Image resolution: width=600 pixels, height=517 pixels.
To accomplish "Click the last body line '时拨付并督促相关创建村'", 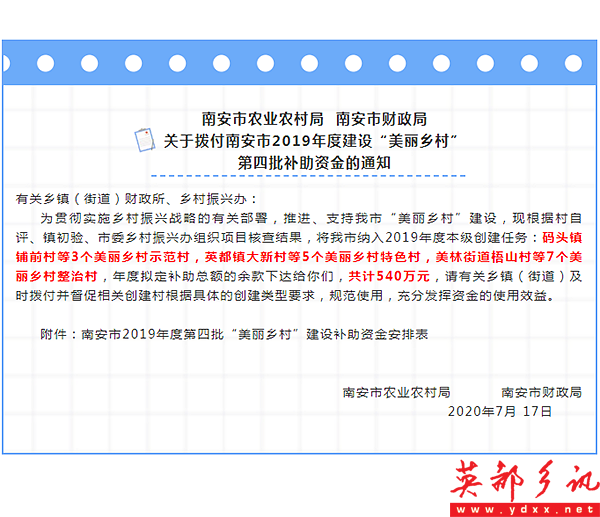I will (x=285, y=296).
